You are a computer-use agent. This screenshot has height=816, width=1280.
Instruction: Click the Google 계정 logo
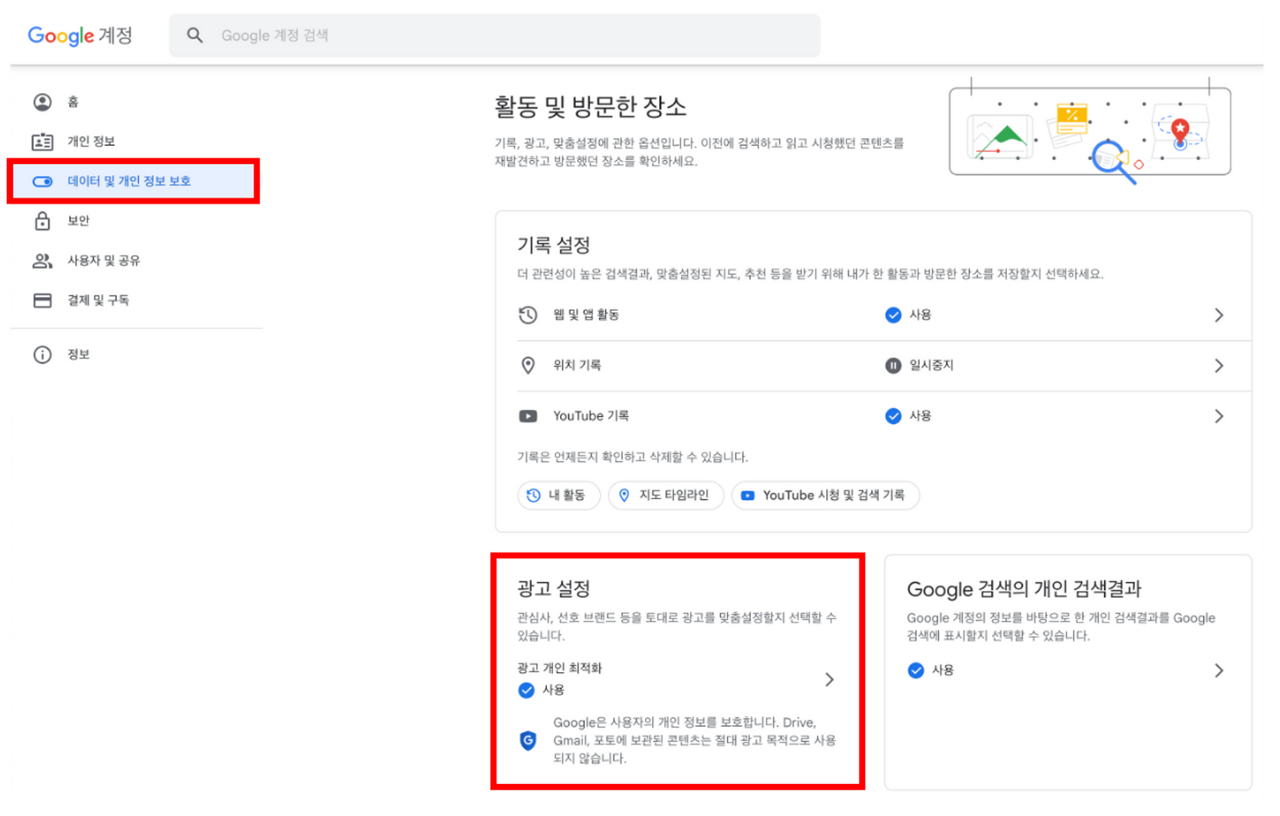point(80,36)
